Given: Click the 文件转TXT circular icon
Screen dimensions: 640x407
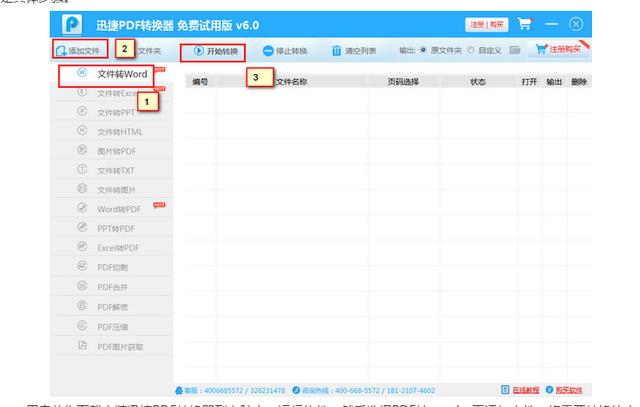Looking at the screenshot, I should [x=82, y=169].
